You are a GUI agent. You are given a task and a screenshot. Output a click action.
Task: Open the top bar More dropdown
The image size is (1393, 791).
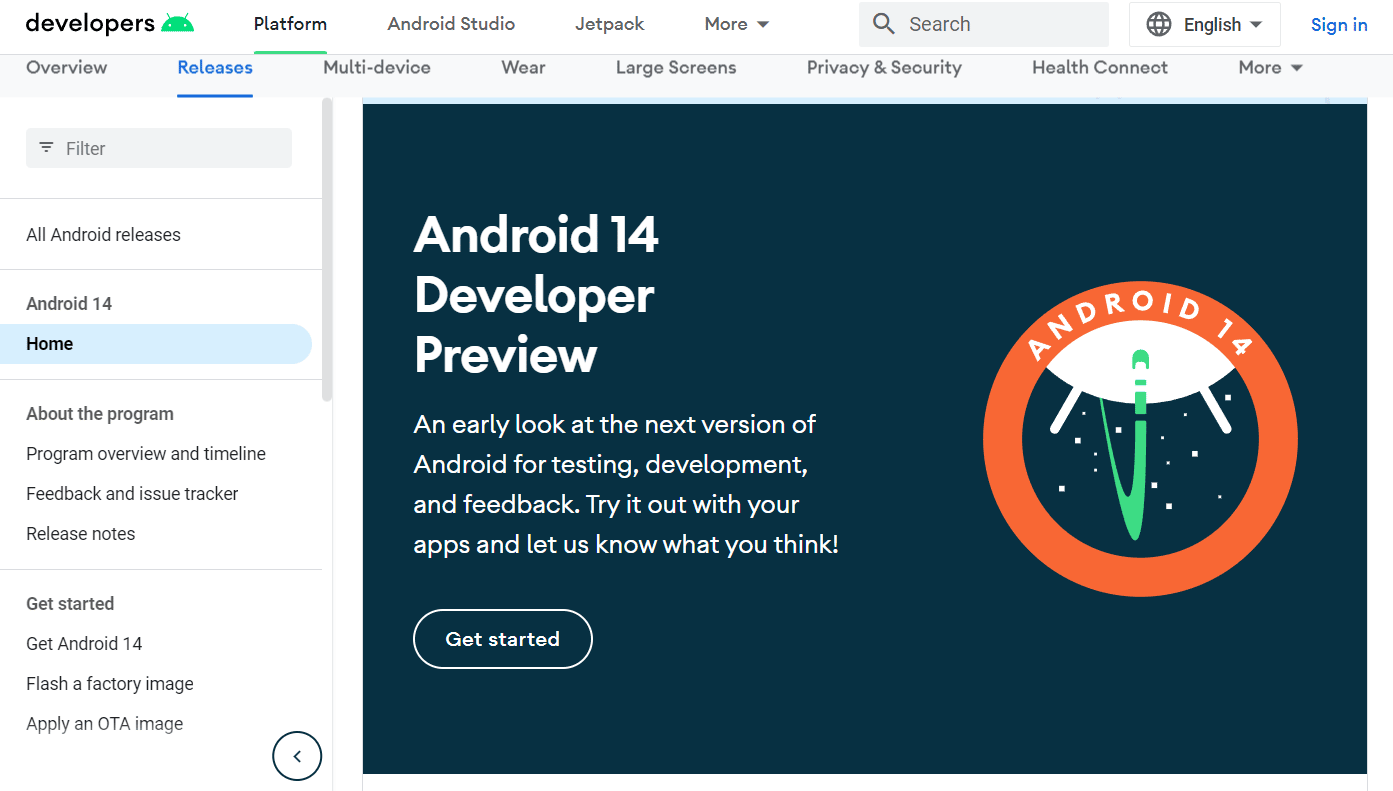coord(737,24)
